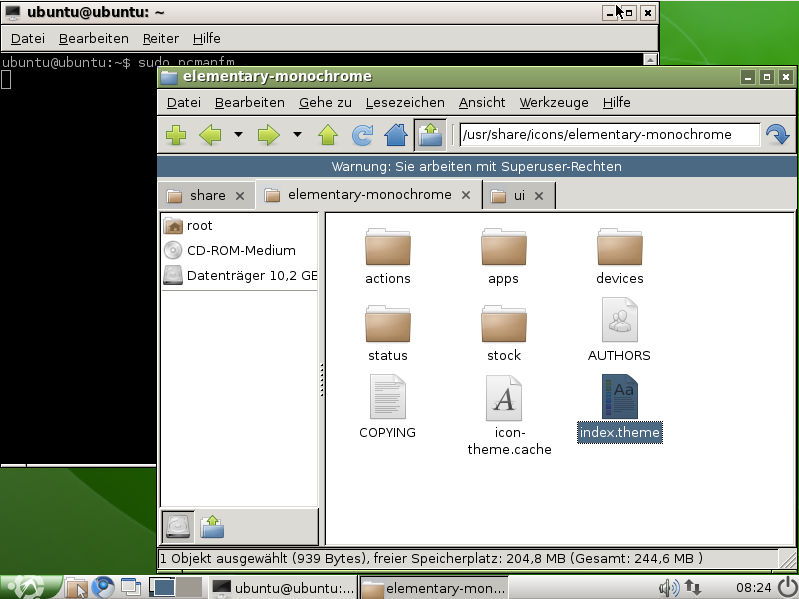
Task: Open the Lesezeichen menu
Action: pyautogui.click(x=404, y=102)
